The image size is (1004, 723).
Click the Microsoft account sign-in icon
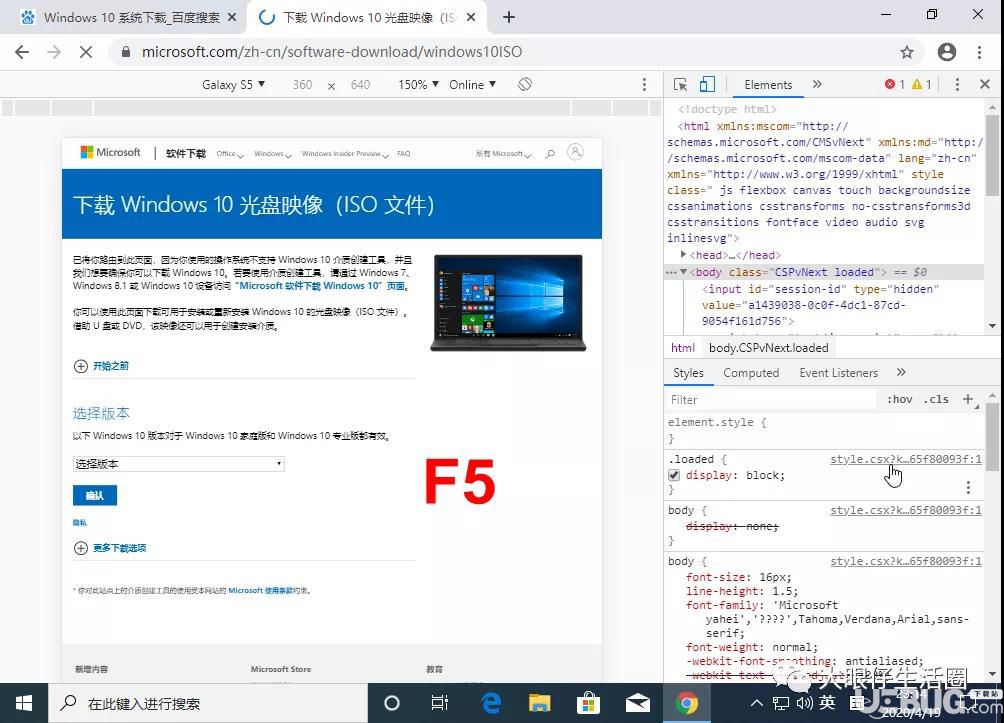coord(576,152)
